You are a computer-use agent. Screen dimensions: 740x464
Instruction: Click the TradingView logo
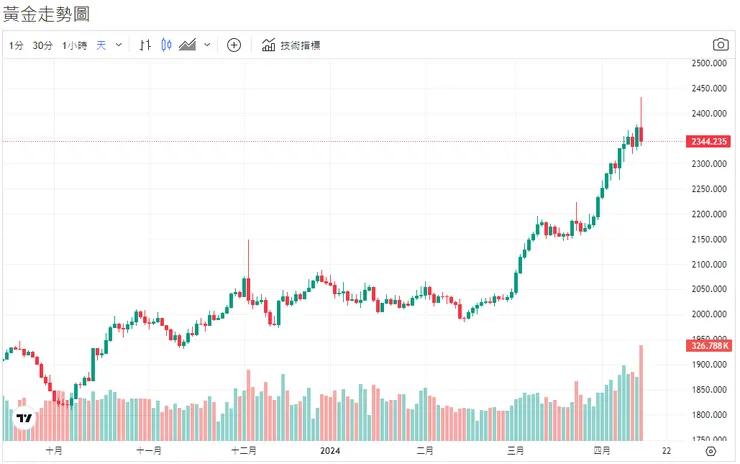[25, 417]
